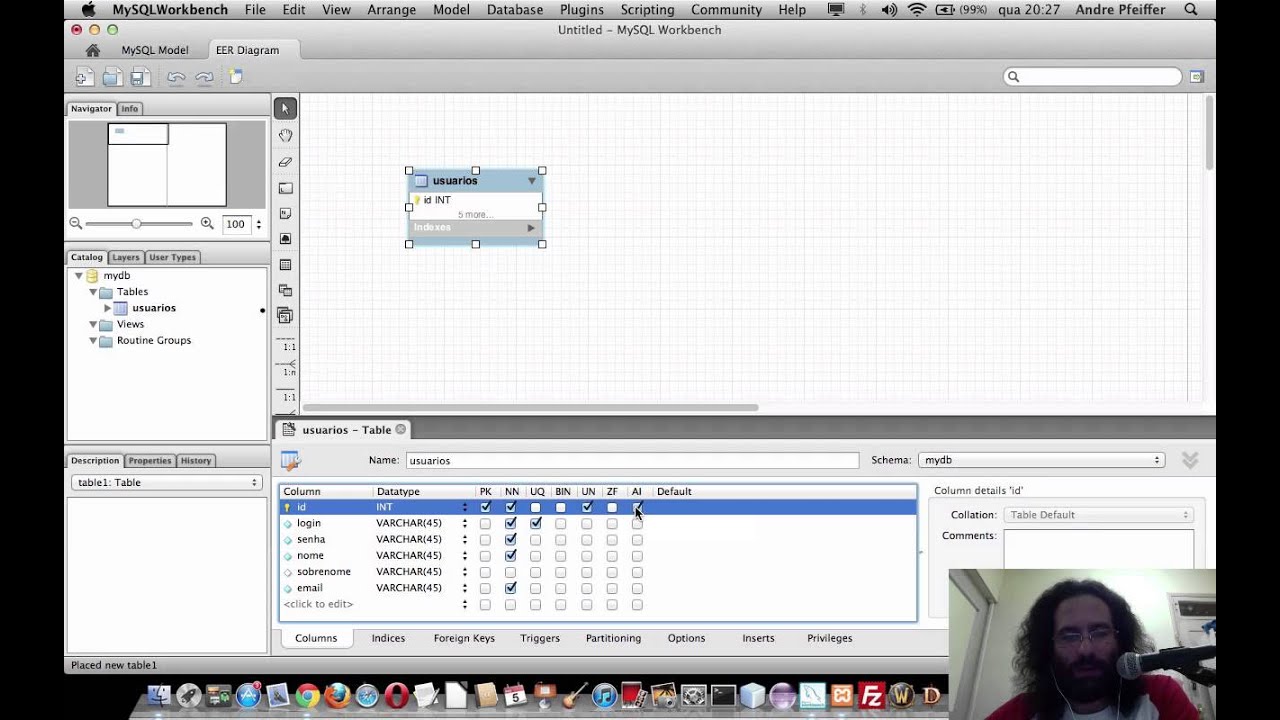Screen dimensions: 1280x720
Task: Open the Collation Table Default dropdown
Action: click(1098, 515)
